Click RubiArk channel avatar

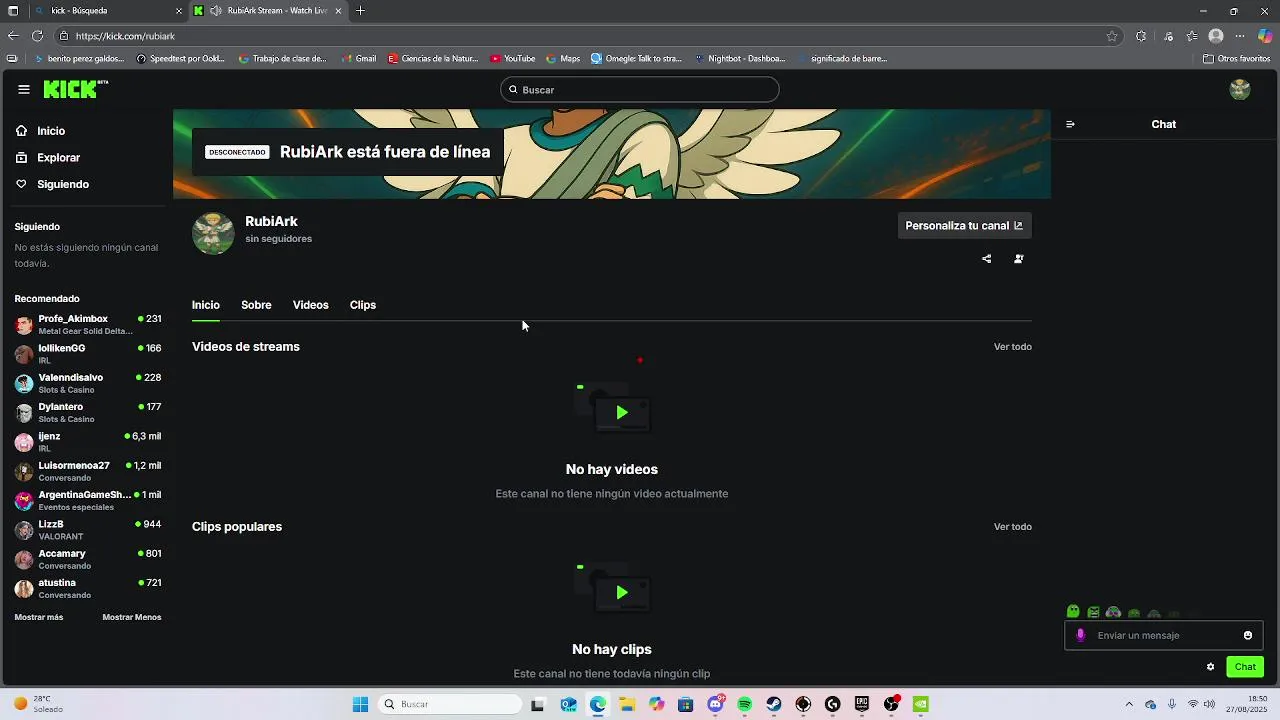pyautogui.click(x=213, y=233)
